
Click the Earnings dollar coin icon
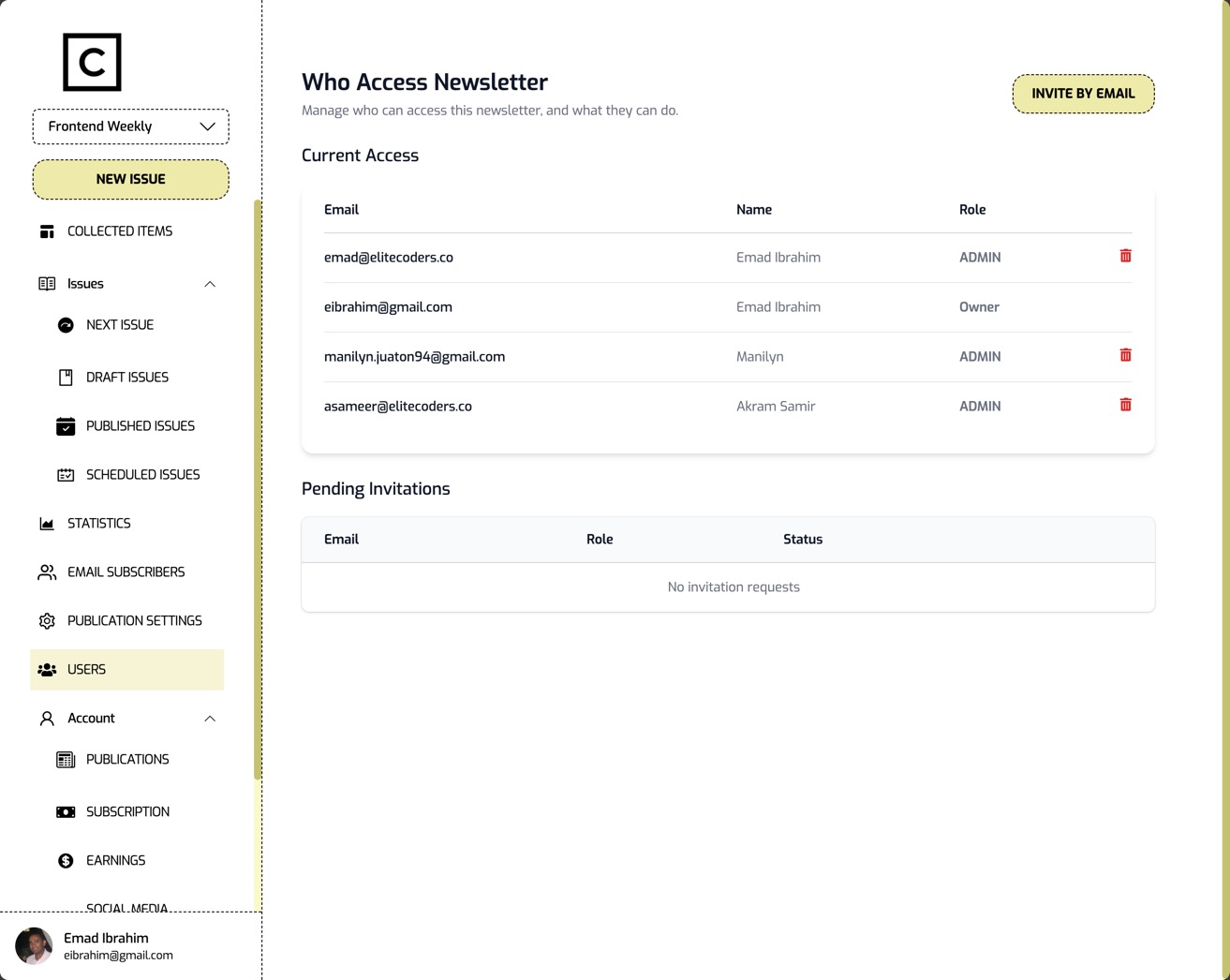click(66, 861)
